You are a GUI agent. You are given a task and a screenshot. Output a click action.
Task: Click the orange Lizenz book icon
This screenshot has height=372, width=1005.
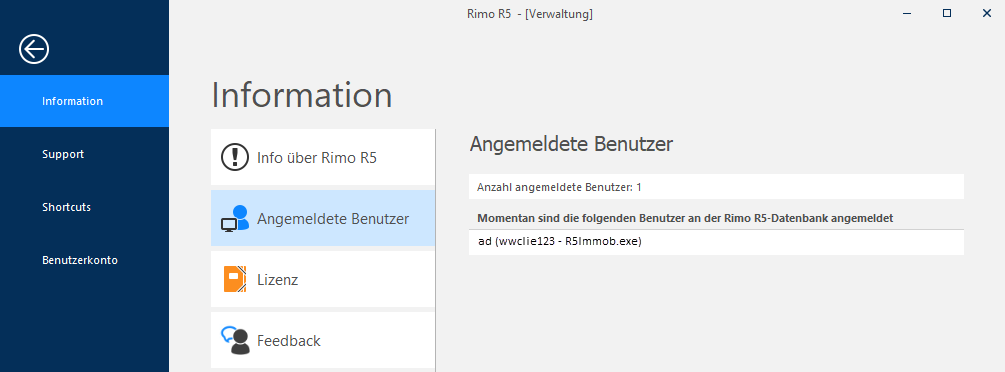[235, 279]
